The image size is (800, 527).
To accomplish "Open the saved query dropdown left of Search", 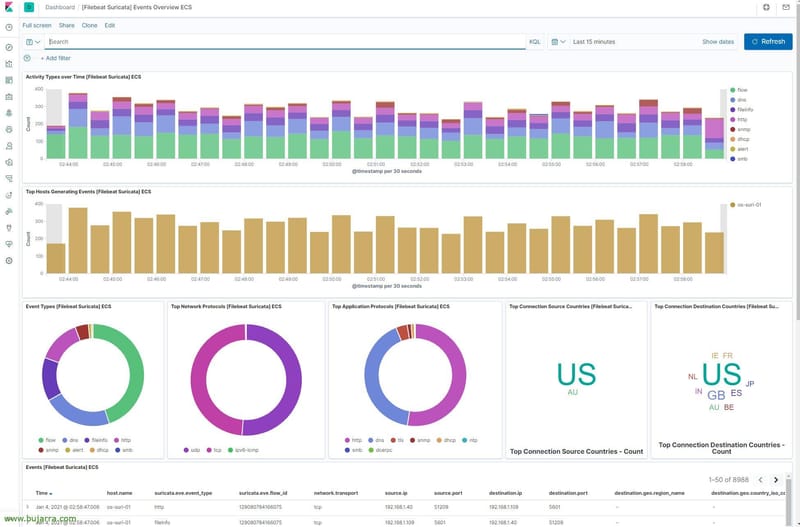I will [x=32, y=42].
